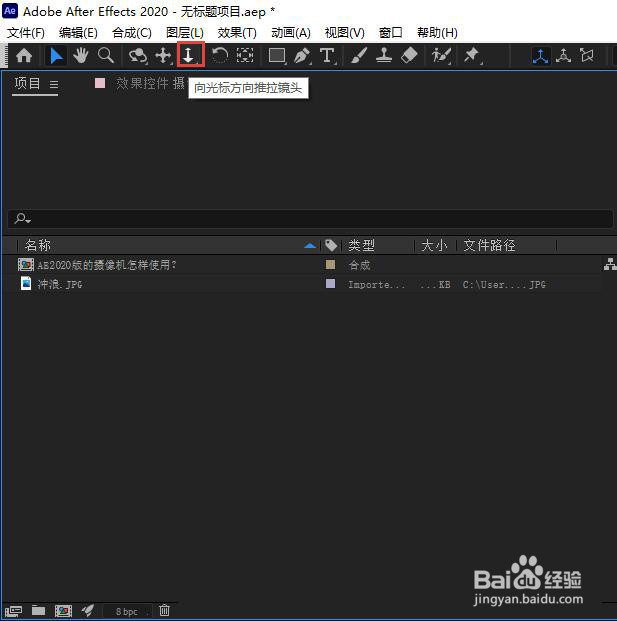Open the 文件(F) menu
The height and width of the screenshot is (621, 617).
[x=26, y=33]
